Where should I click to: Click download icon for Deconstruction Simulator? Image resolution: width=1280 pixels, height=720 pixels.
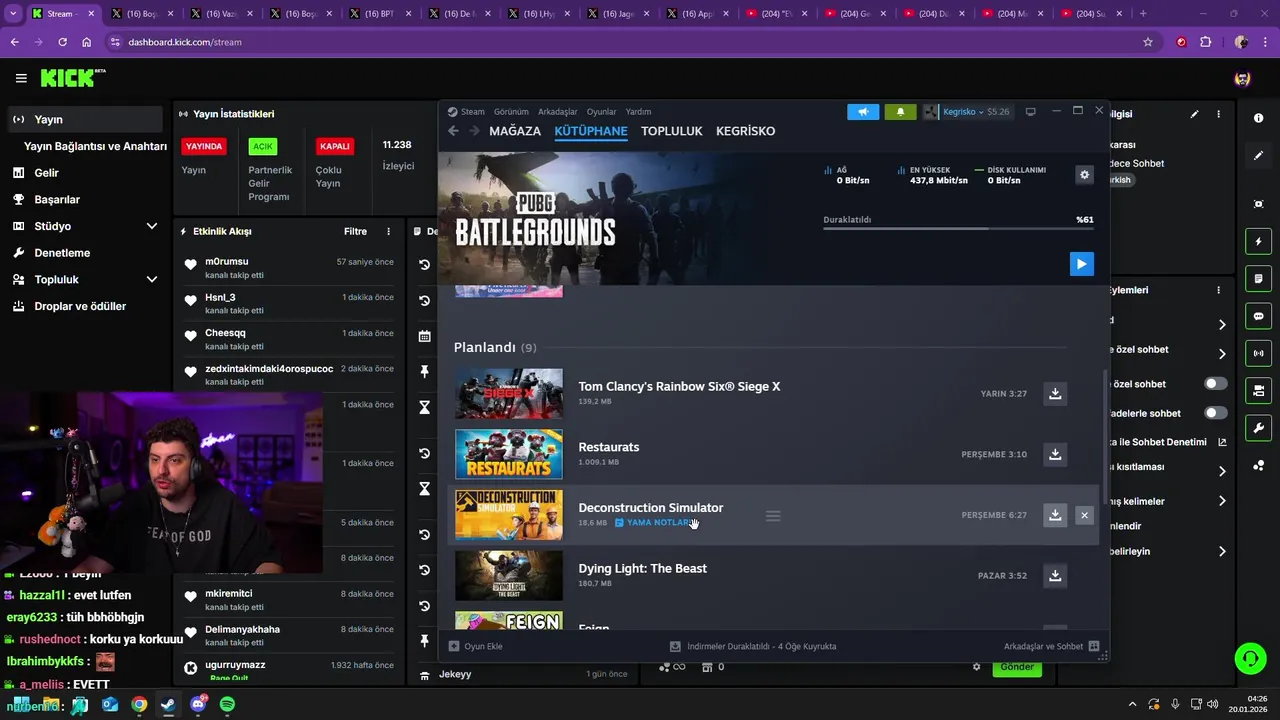1055,515
